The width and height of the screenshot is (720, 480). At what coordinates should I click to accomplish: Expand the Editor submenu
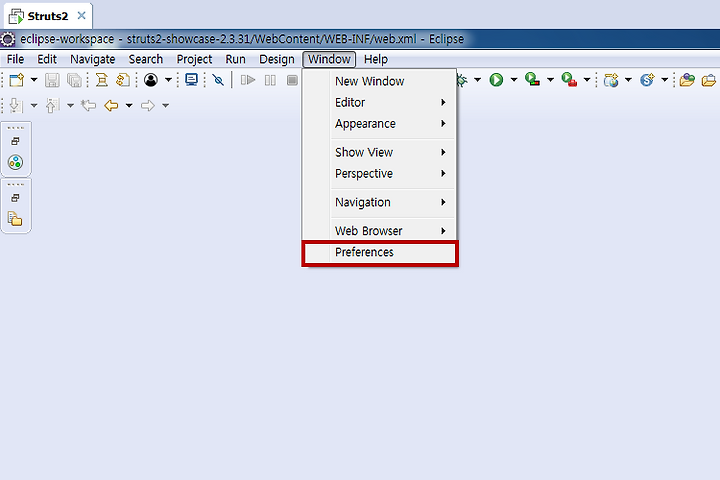(x=380, y=102)
